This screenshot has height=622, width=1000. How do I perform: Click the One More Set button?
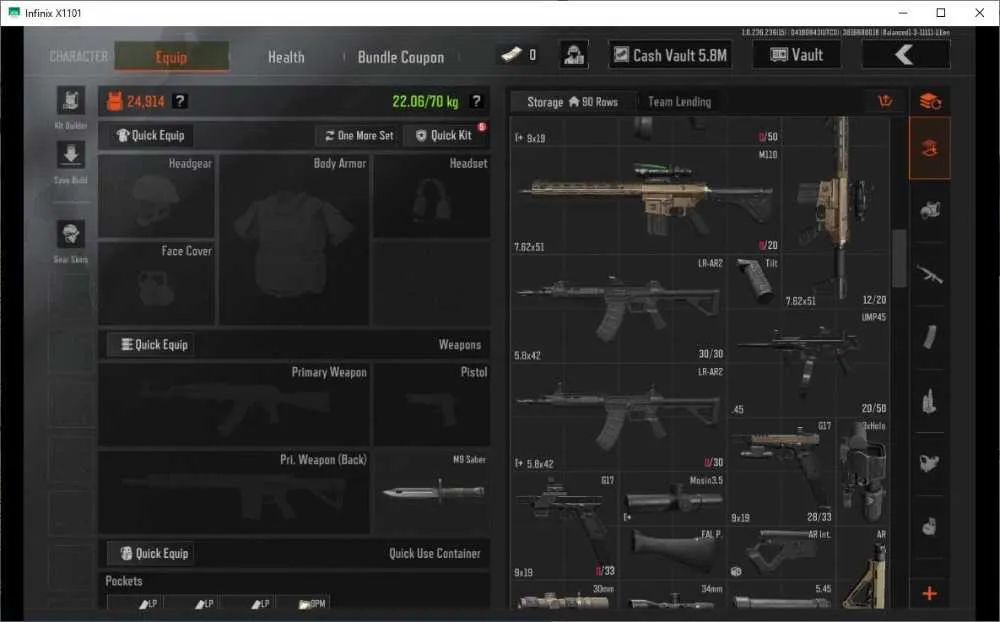(359, 135)
